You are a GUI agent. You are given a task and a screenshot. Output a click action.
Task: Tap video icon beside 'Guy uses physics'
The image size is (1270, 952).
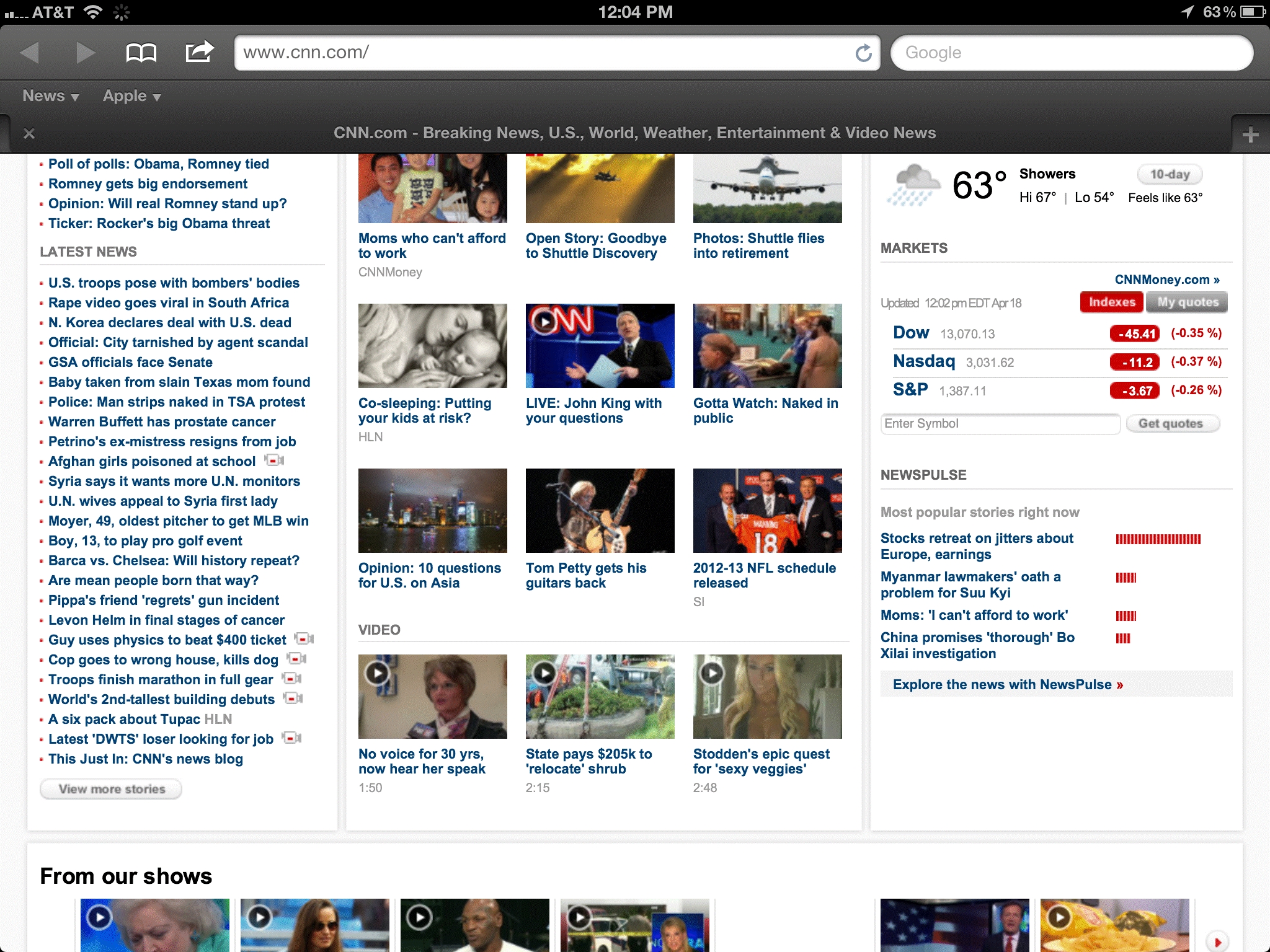(x=304, y=639)
